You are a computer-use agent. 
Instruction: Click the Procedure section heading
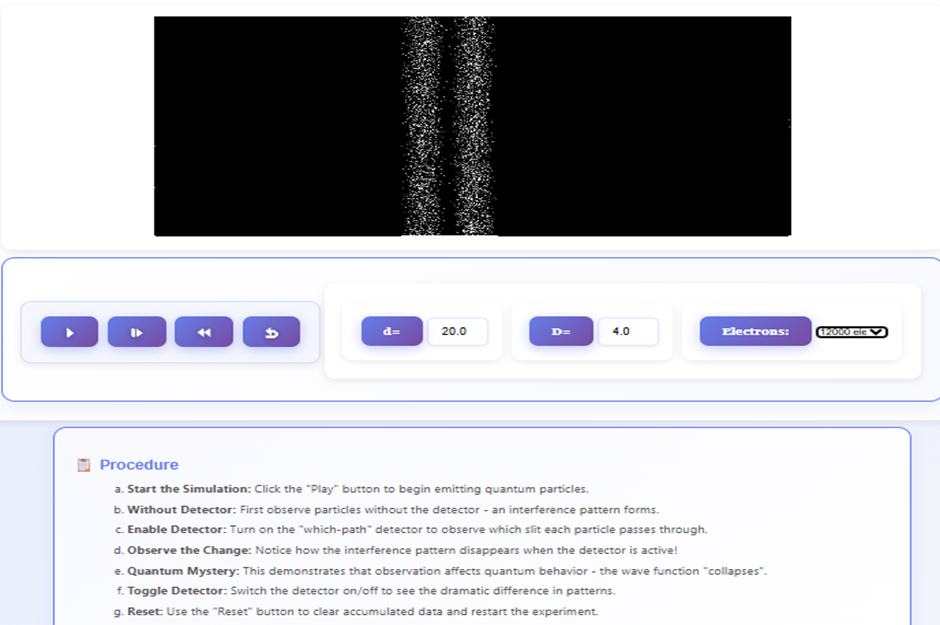click(139, 464)
